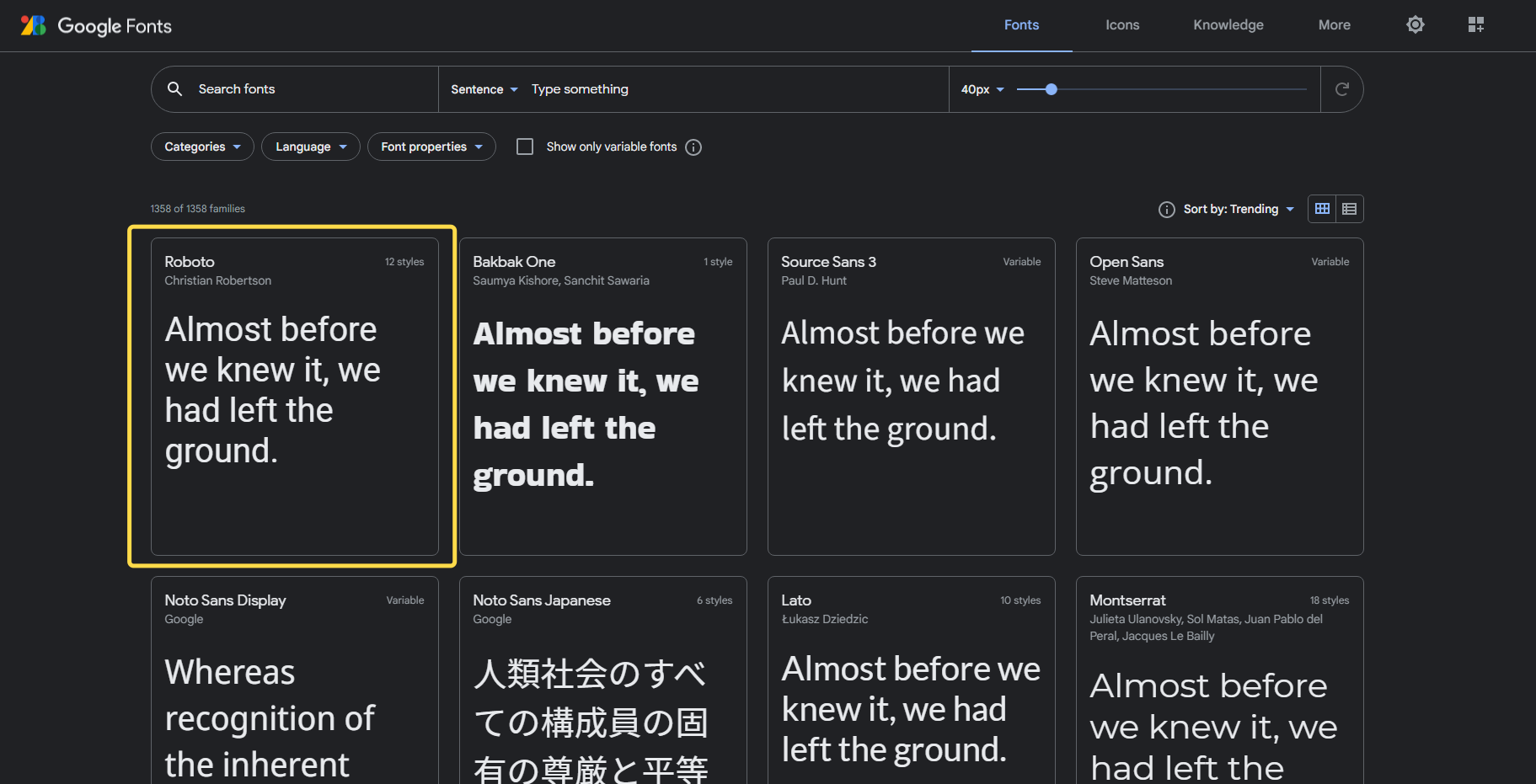Open the Icons tab
This screenshot has width=1536, height=784.
(x=1122, y=25)
